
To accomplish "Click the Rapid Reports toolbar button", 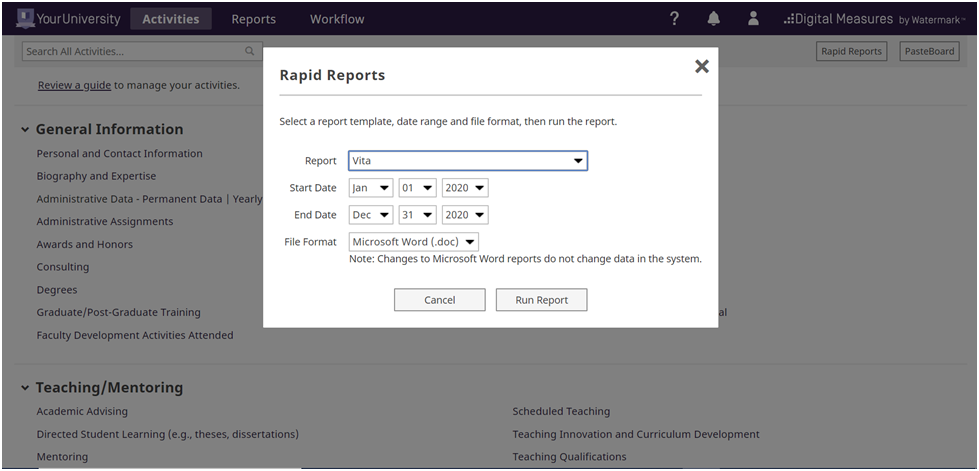I will coord(851,51).
